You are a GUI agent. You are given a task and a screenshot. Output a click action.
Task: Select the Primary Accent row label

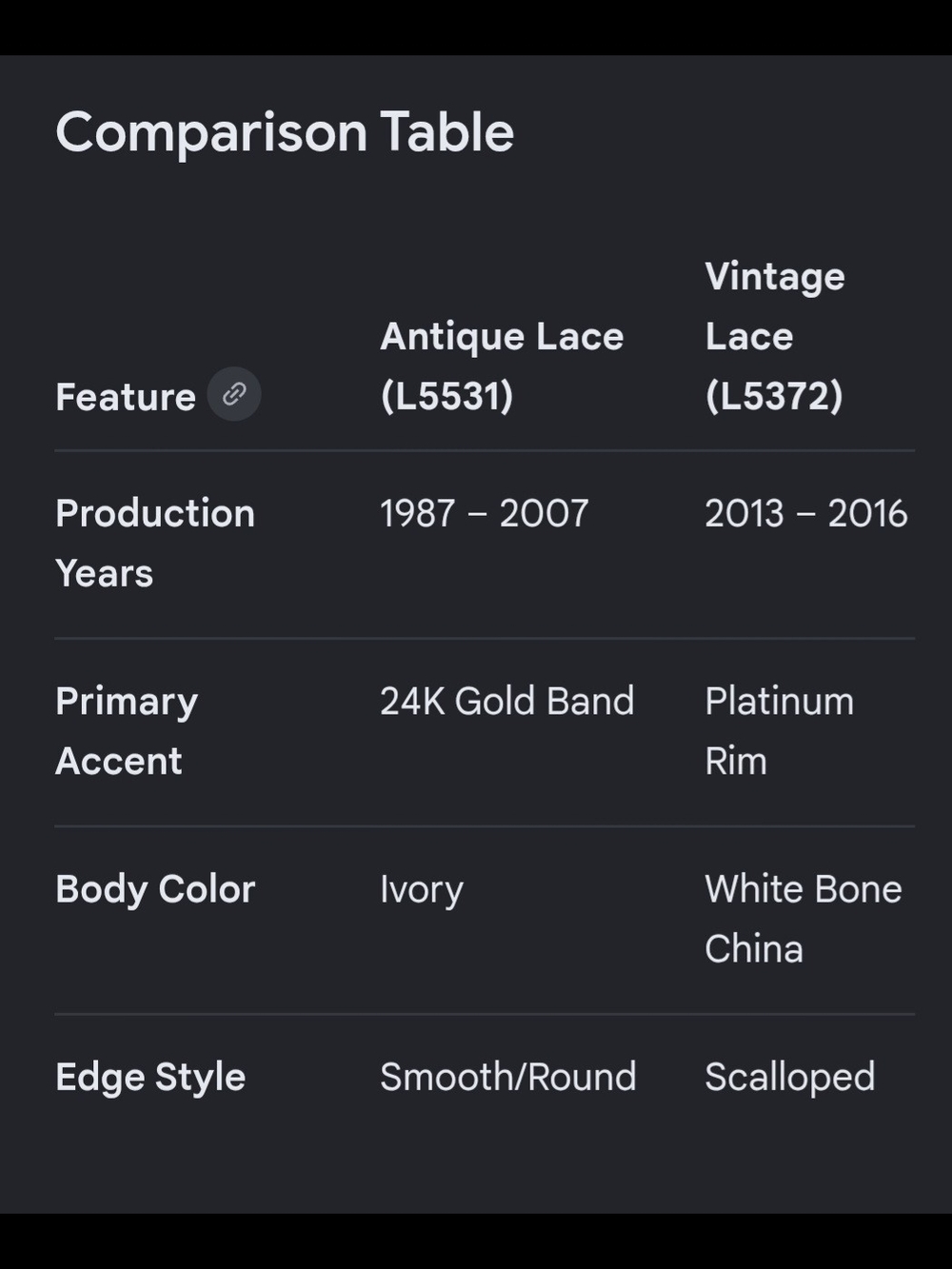tap(127, 730)
